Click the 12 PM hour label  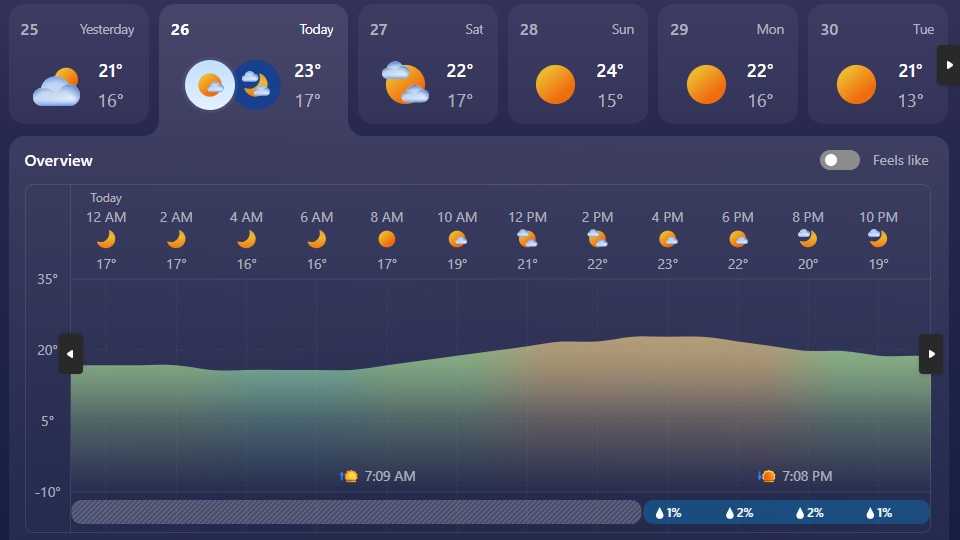527,217
